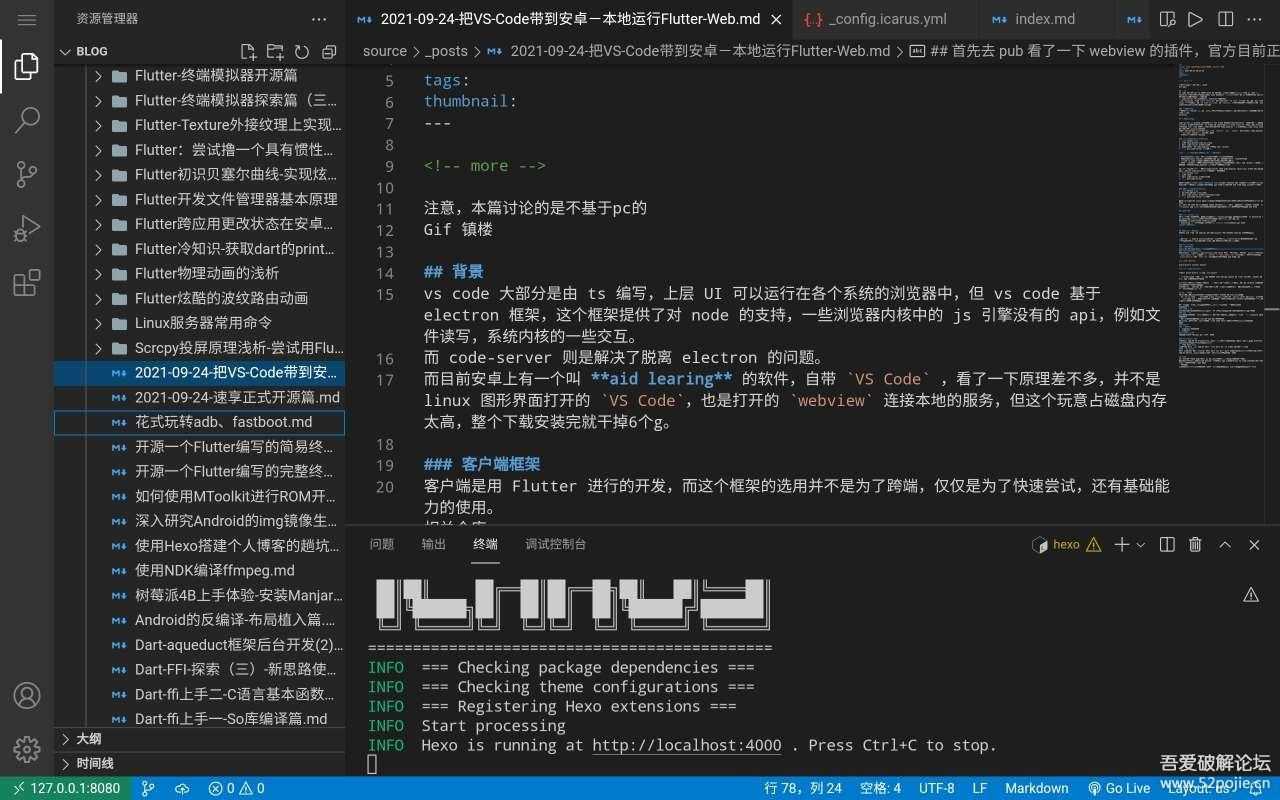Switch to index.md editor tab
The height and width of the screenshot is (800, 1280).
pos(1044,19)
